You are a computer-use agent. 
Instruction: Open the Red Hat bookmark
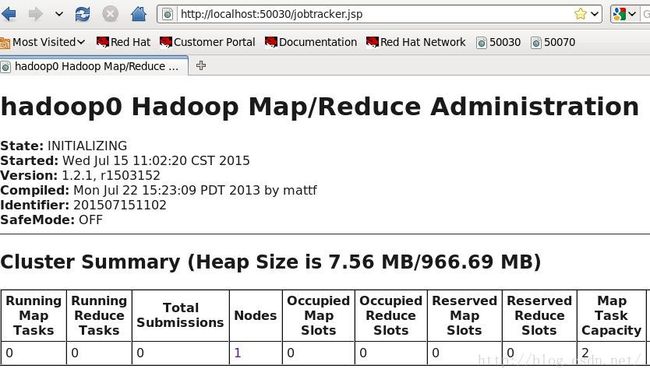(124, 42)
